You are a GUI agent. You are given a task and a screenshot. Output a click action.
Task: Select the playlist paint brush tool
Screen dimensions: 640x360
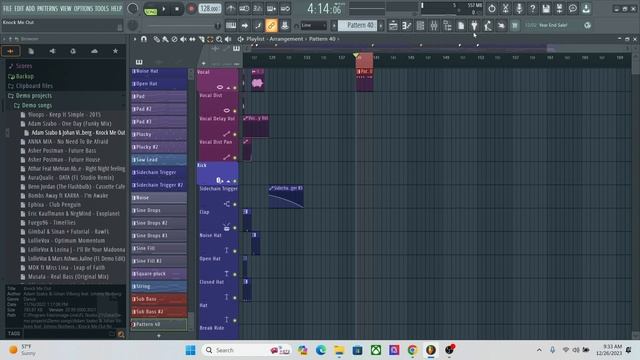pyautogui.click(x=165, y=39)
